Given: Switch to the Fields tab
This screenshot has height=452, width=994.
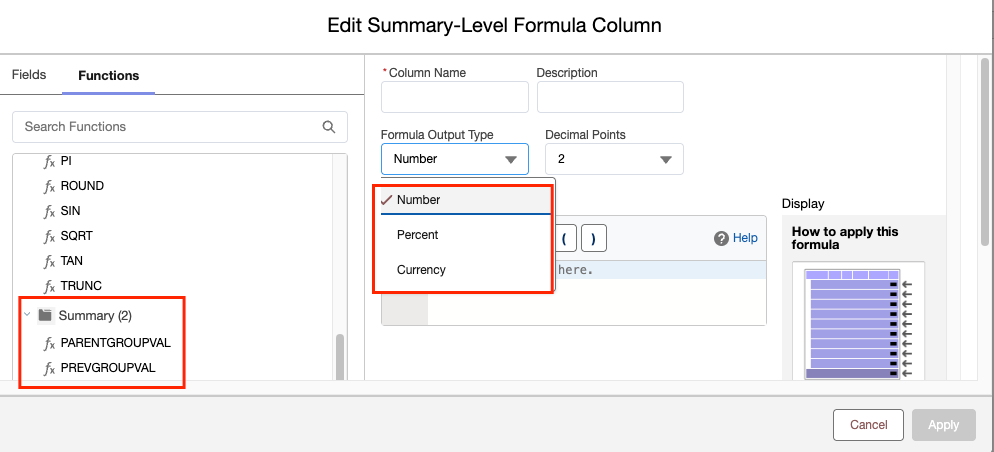Looking at the screenshot, I should pos(29,75).
